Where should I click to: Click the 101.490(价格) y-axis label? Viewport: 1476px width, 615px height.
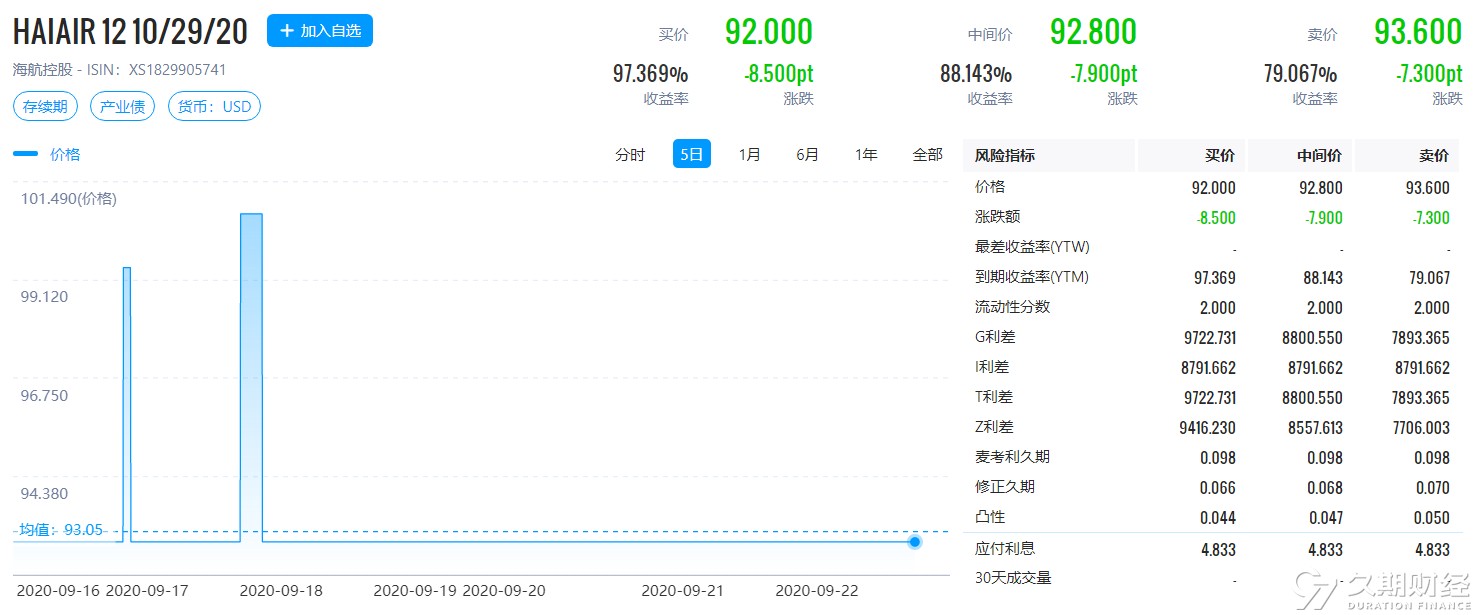click(69, 199)
